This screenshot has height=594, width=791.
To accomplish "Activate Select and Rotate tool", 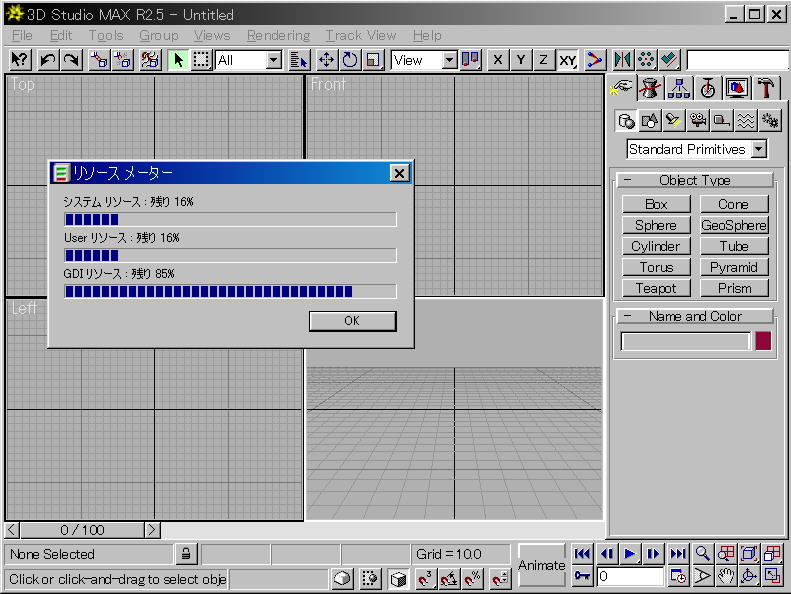I will point(350,60).
